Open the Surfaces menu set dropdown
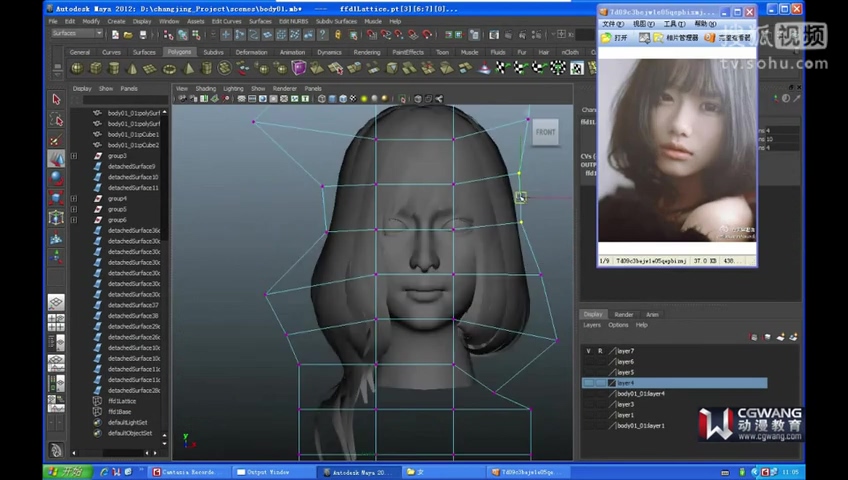 pyautogui.click(x=78, y=33)
